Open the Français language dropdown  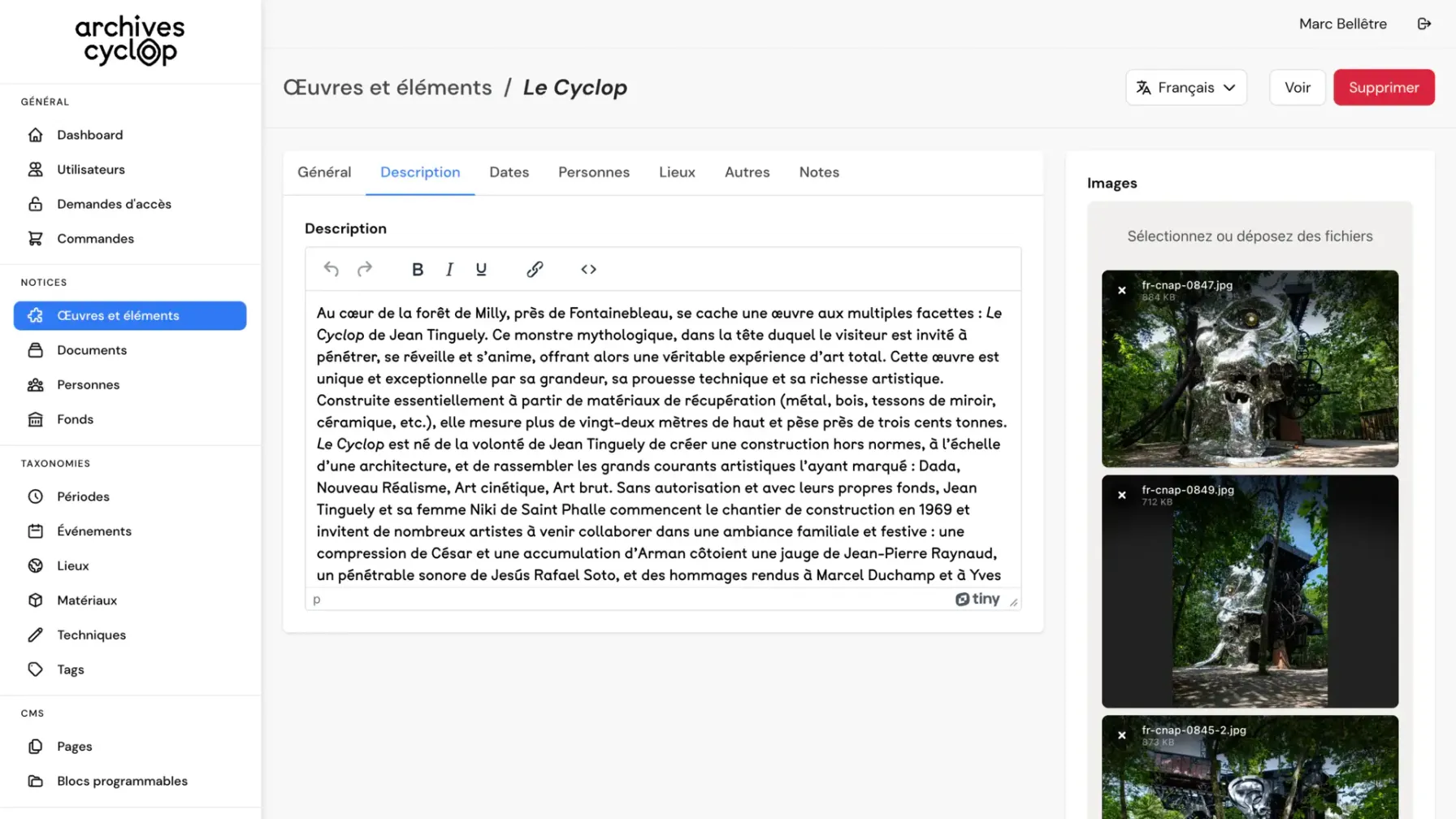[x=1185, y=88]
